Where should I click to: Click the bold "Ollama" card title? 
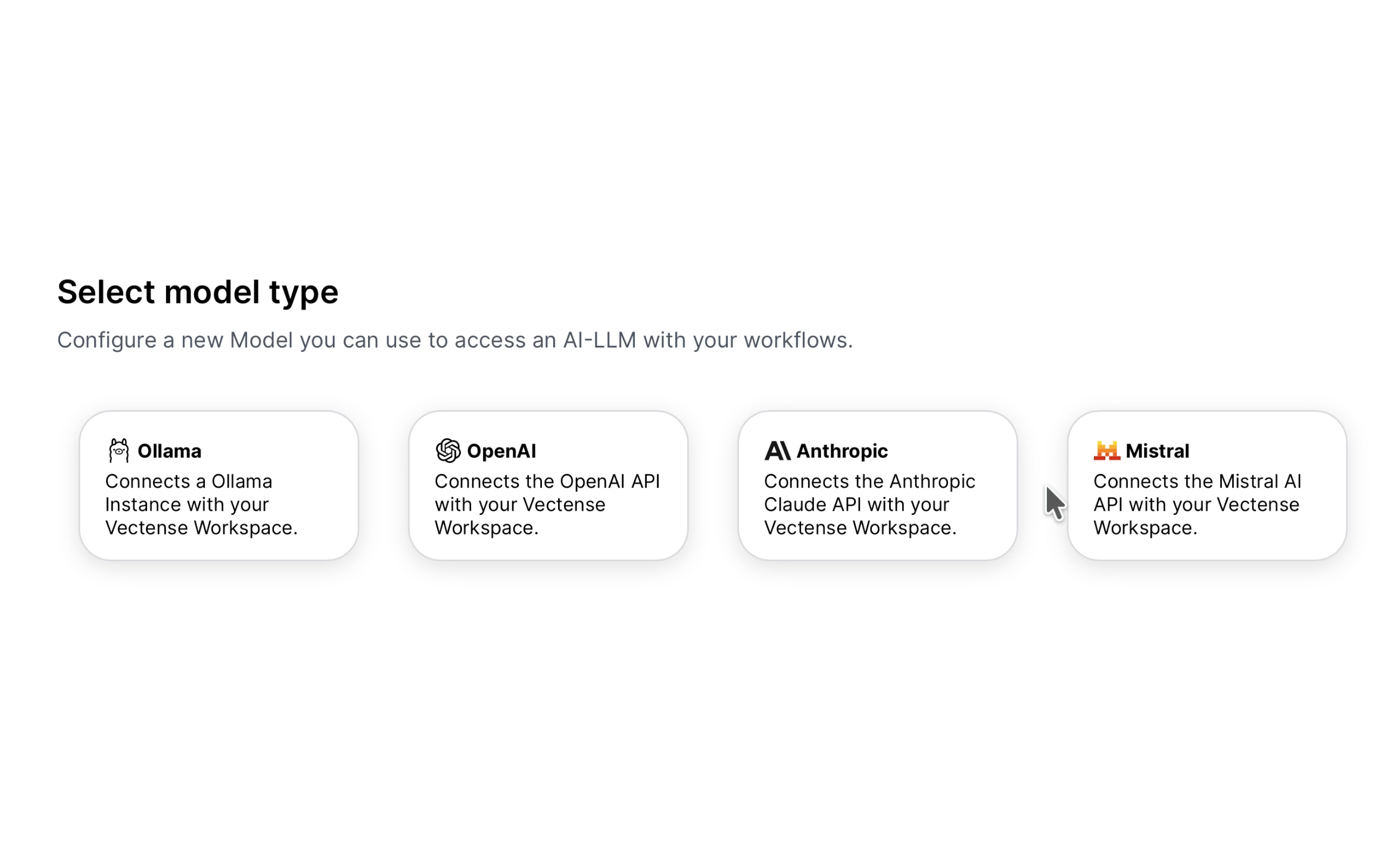click(x=169, y=451)
